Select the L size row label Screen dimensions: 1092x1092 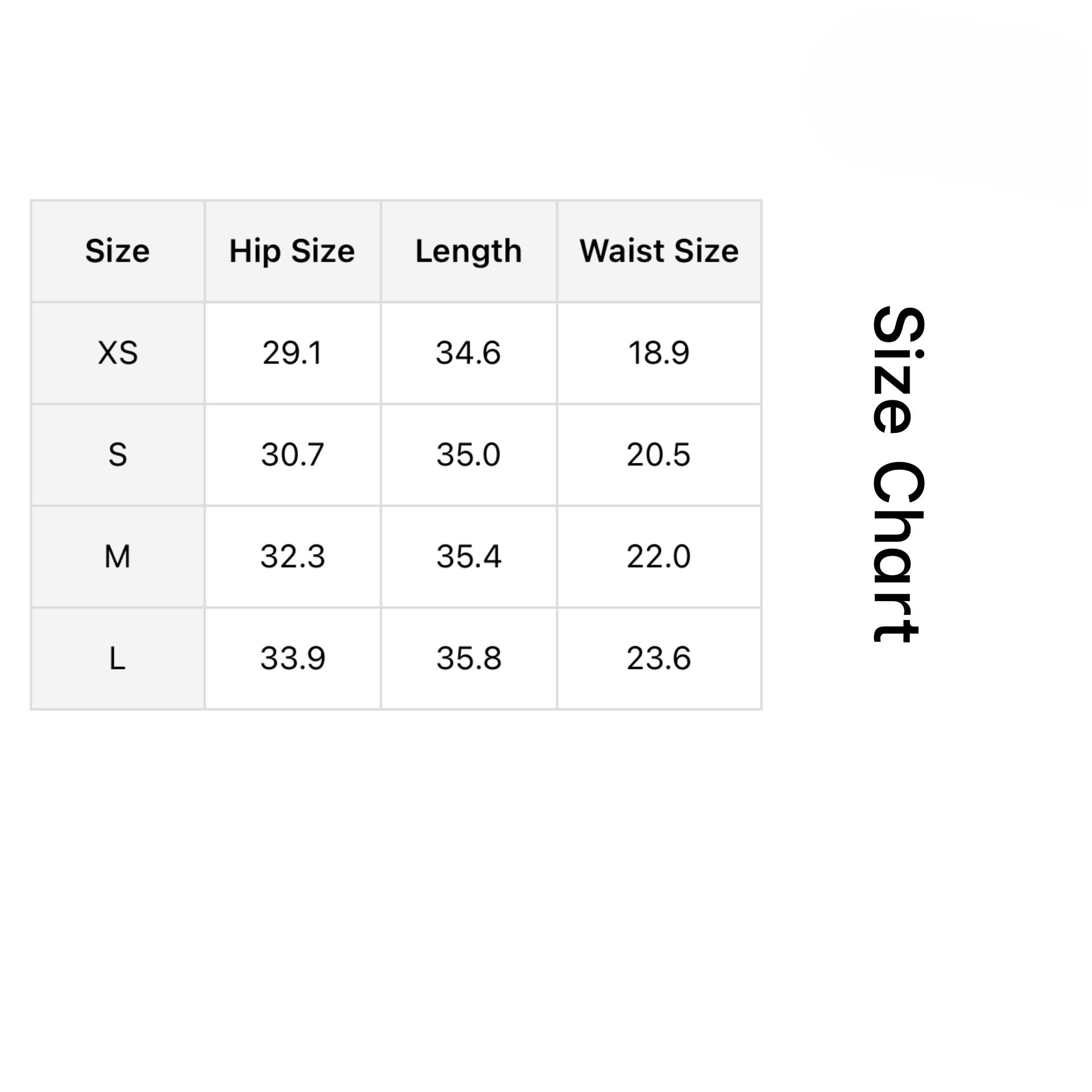point(117,658)
